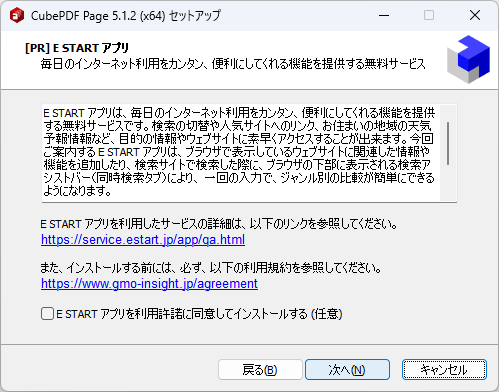Enable the E START アプリ install checkbox
Screen dimensions: 499x392
point(47,314)
